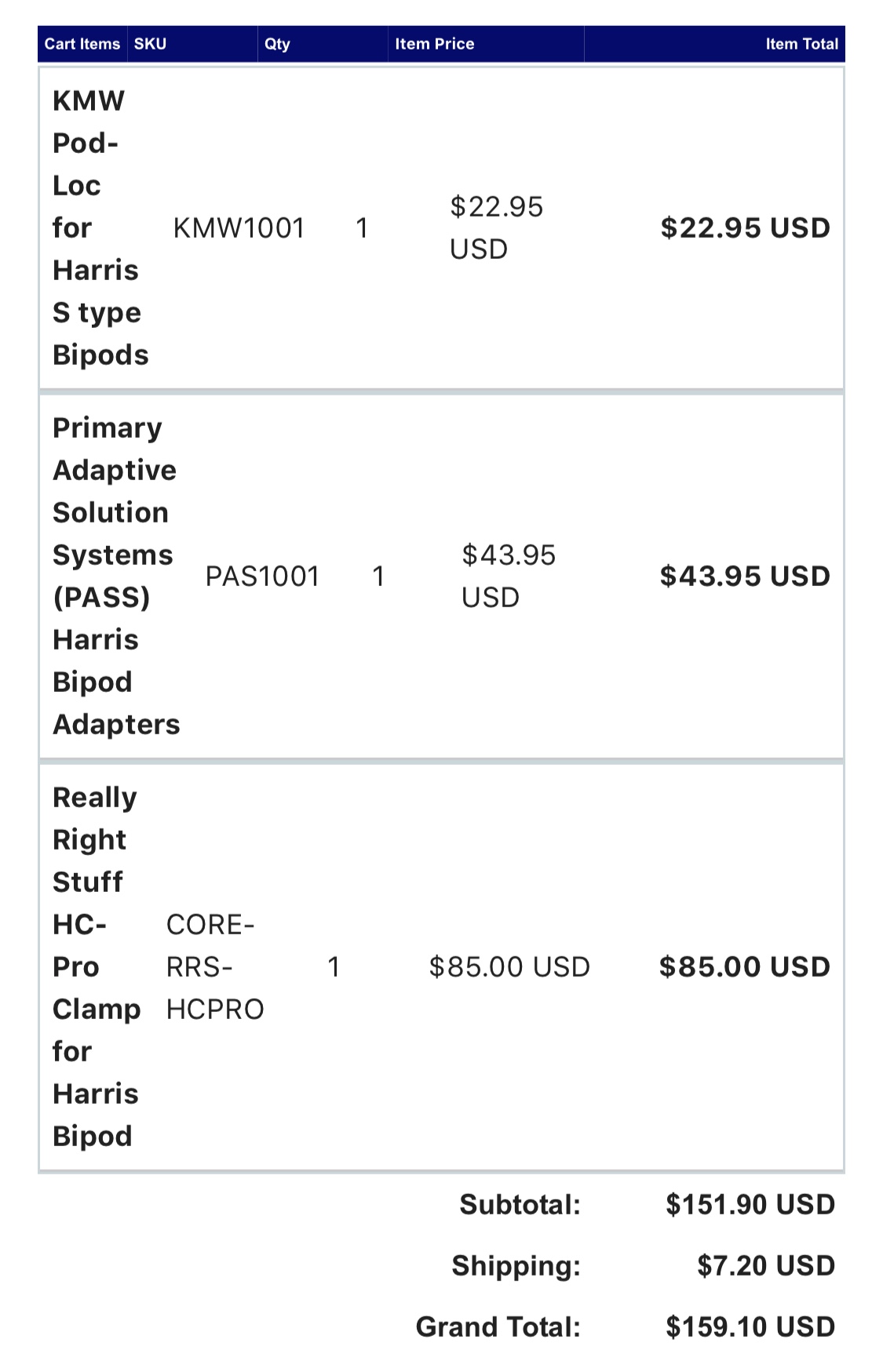Click the Cart Items column header
The width and height of the screenshot is (883, 1372).
pyautogui.click(x=82, y=44)
